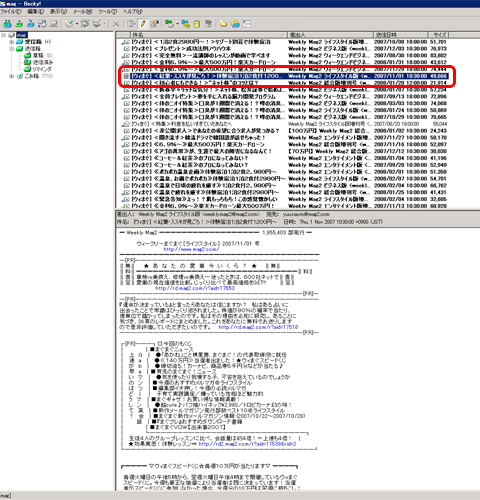Sort list by 件名 column header
This screenshot has width=480, height=500.
point(209,35)
